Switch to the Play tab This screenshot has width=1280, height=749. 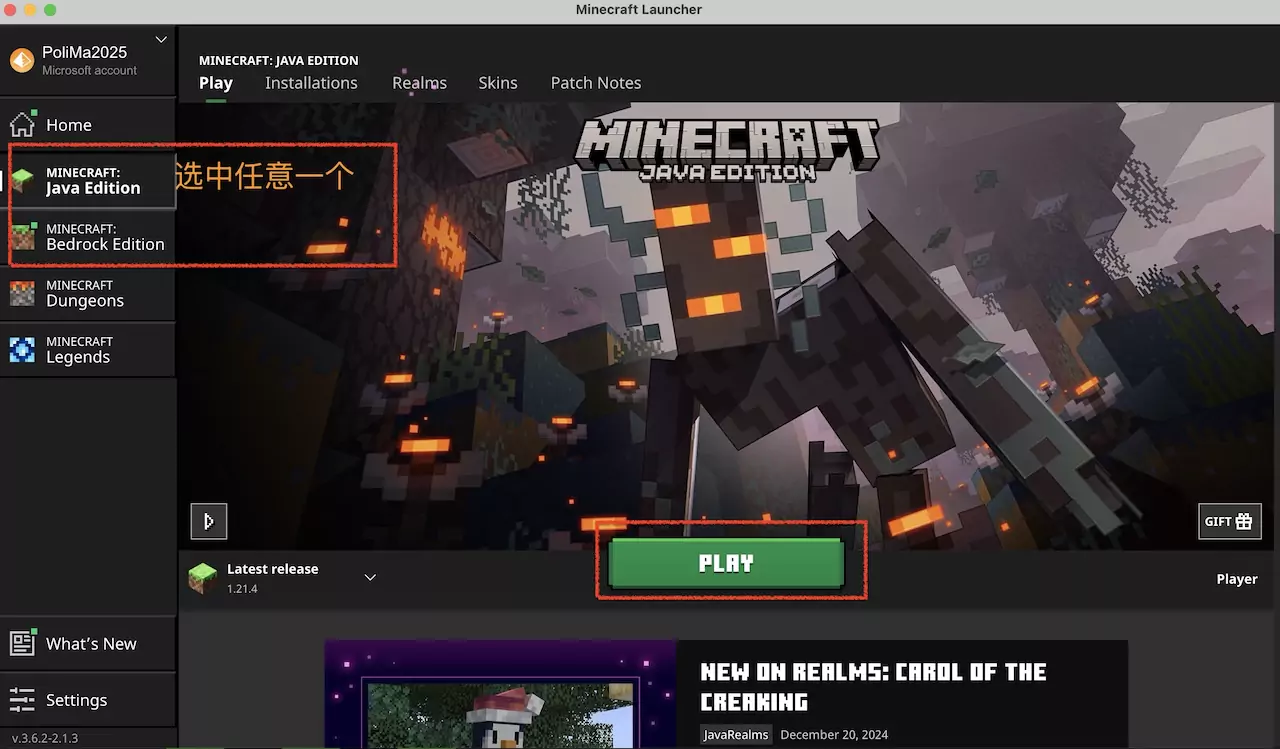(x=216, y=83)
